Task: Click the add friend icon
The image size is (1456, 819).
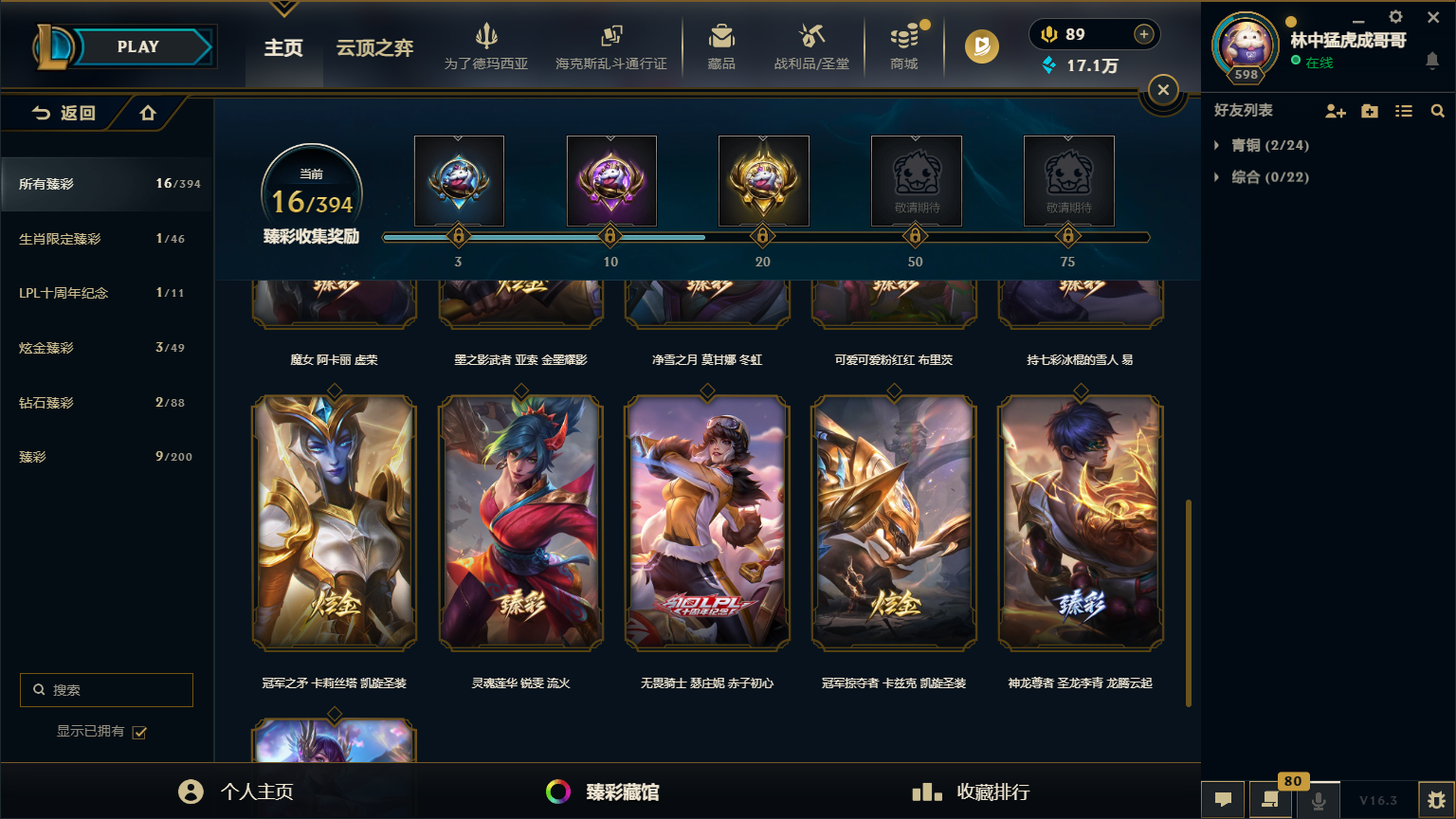Action: tap(1335, 111)
